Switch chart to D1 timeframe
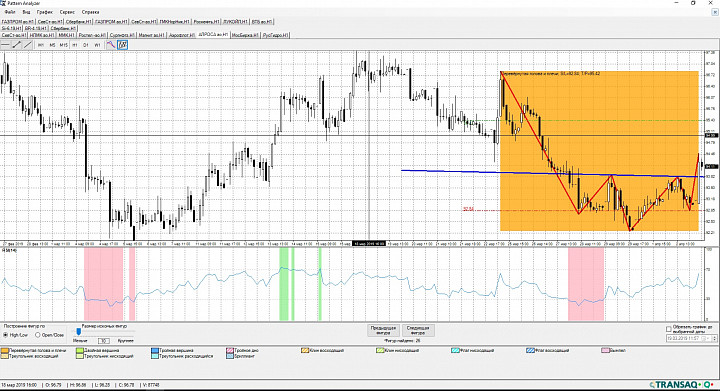The width and height of the screenshot is (720, 391). coord(86,45)
